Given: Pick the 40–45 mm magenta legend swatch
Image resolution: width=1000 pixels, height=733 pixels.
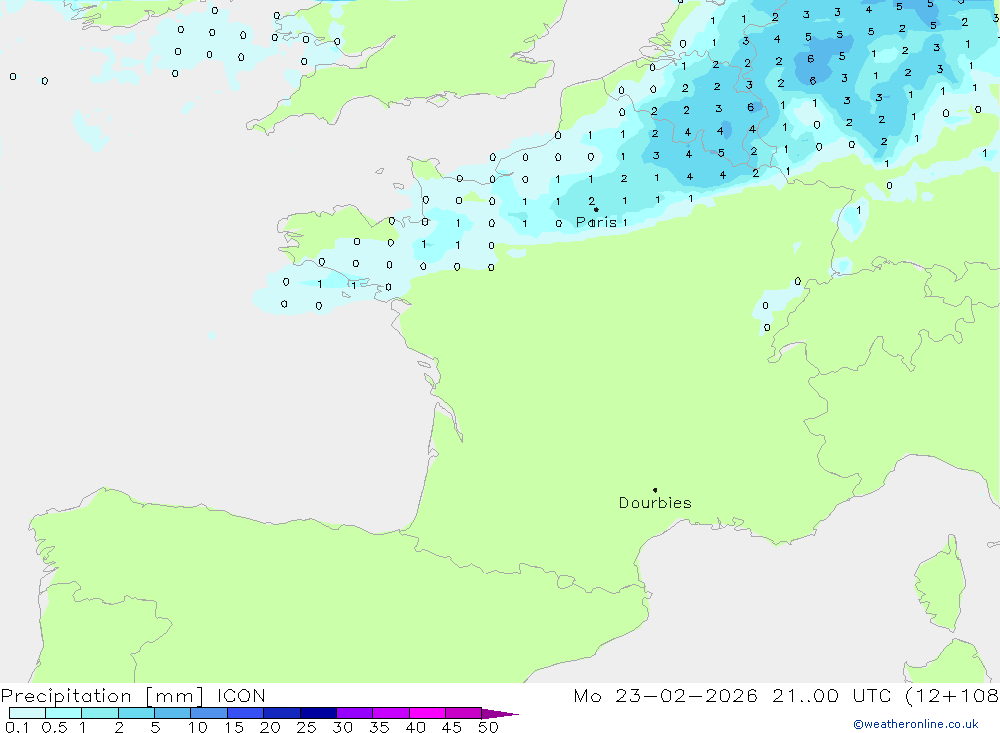Looking at the screenshot, I should 427,713.
